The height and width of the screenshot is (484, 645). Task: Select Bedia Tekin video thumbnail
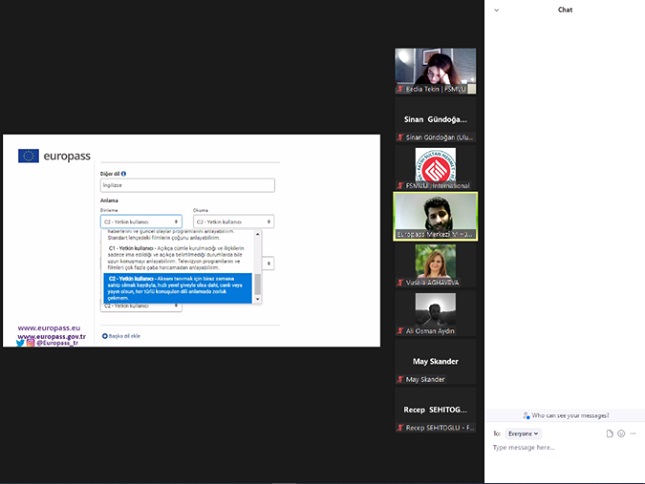pos(435,71)
